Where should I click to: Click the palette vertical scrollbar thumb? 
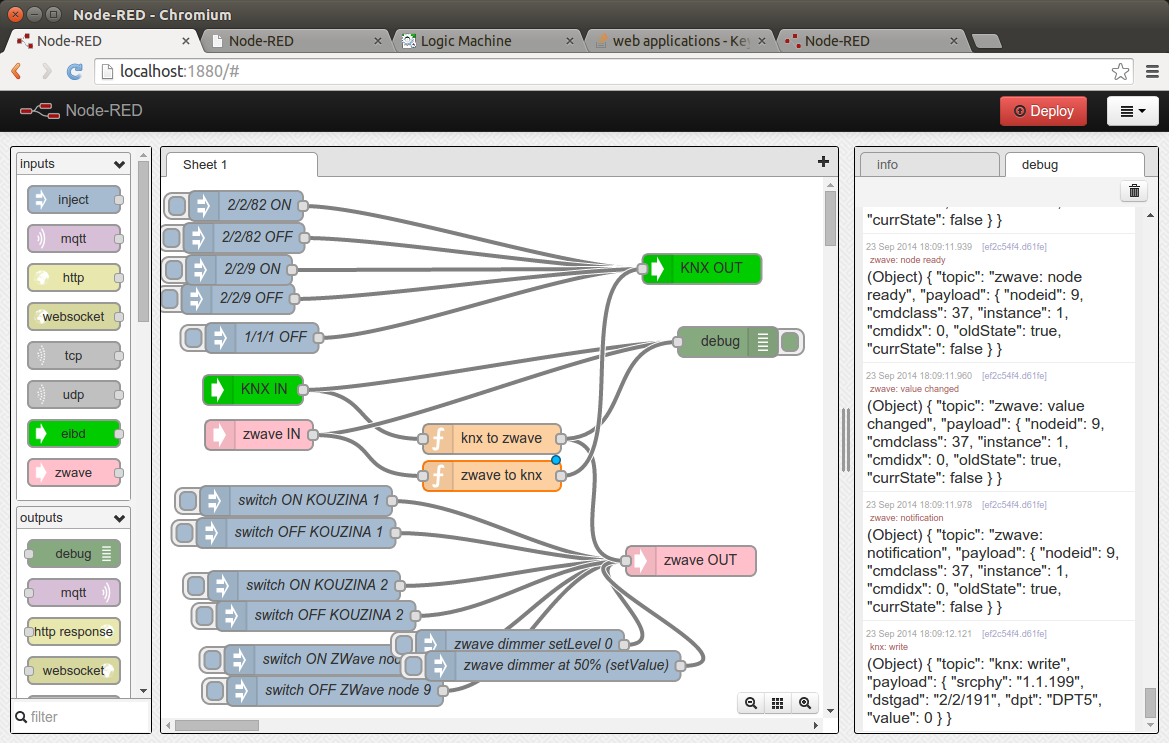144,240
